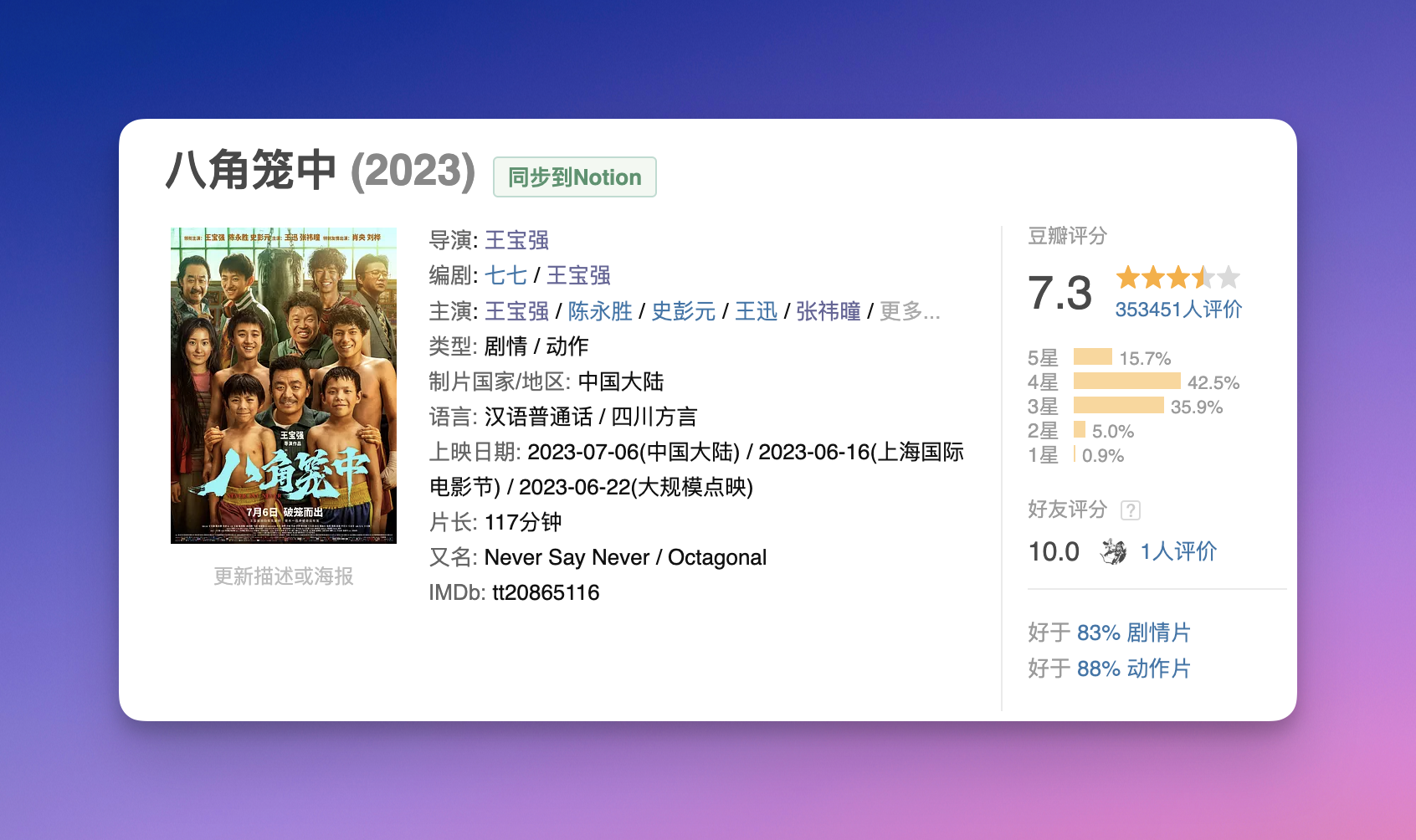Viewport: 1416px width, 840px height.
Task: Click the 5星 rating bar
Action: [x=1092, y=357]
